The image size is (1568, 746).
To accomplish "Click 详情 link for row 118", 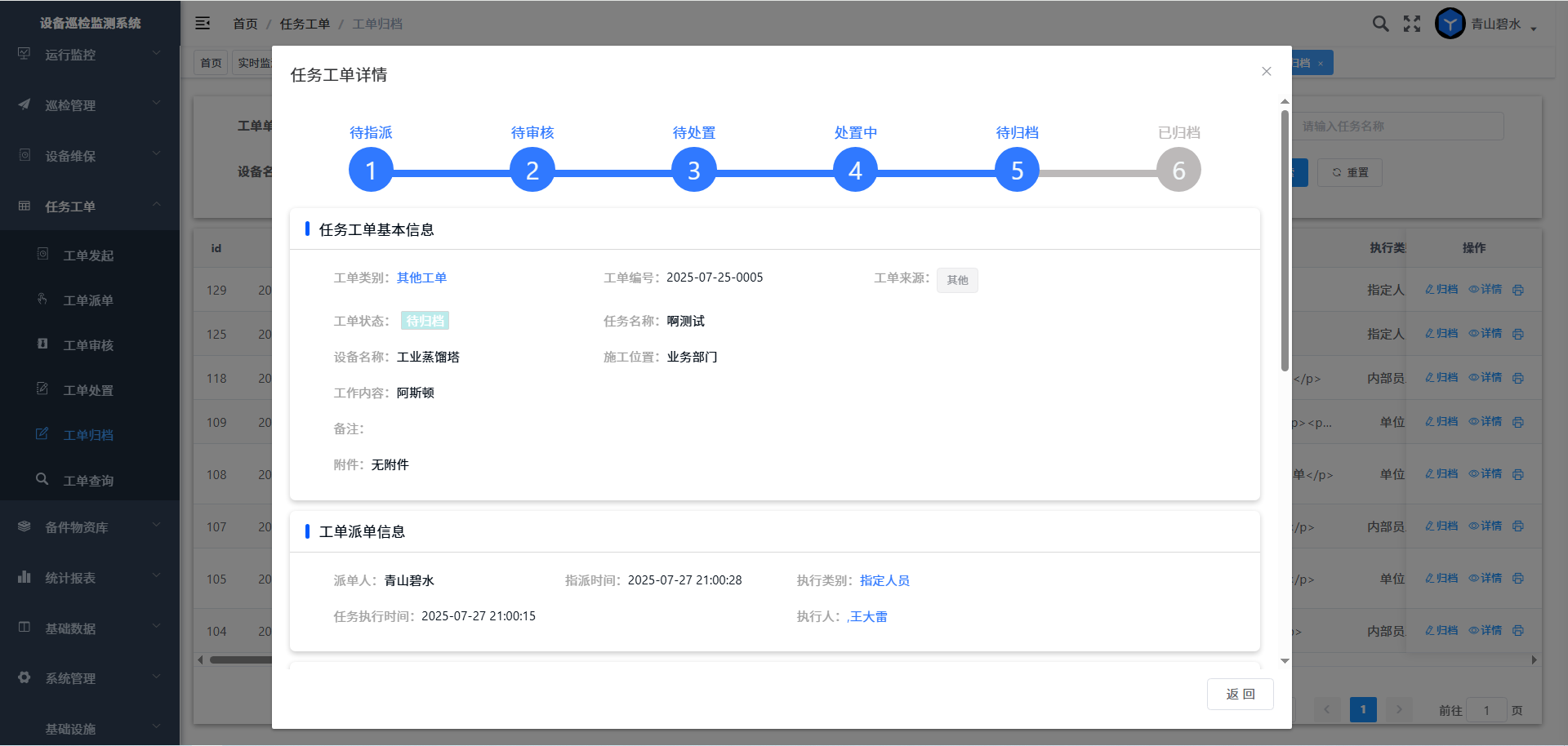I will [x=1486, y=378].
